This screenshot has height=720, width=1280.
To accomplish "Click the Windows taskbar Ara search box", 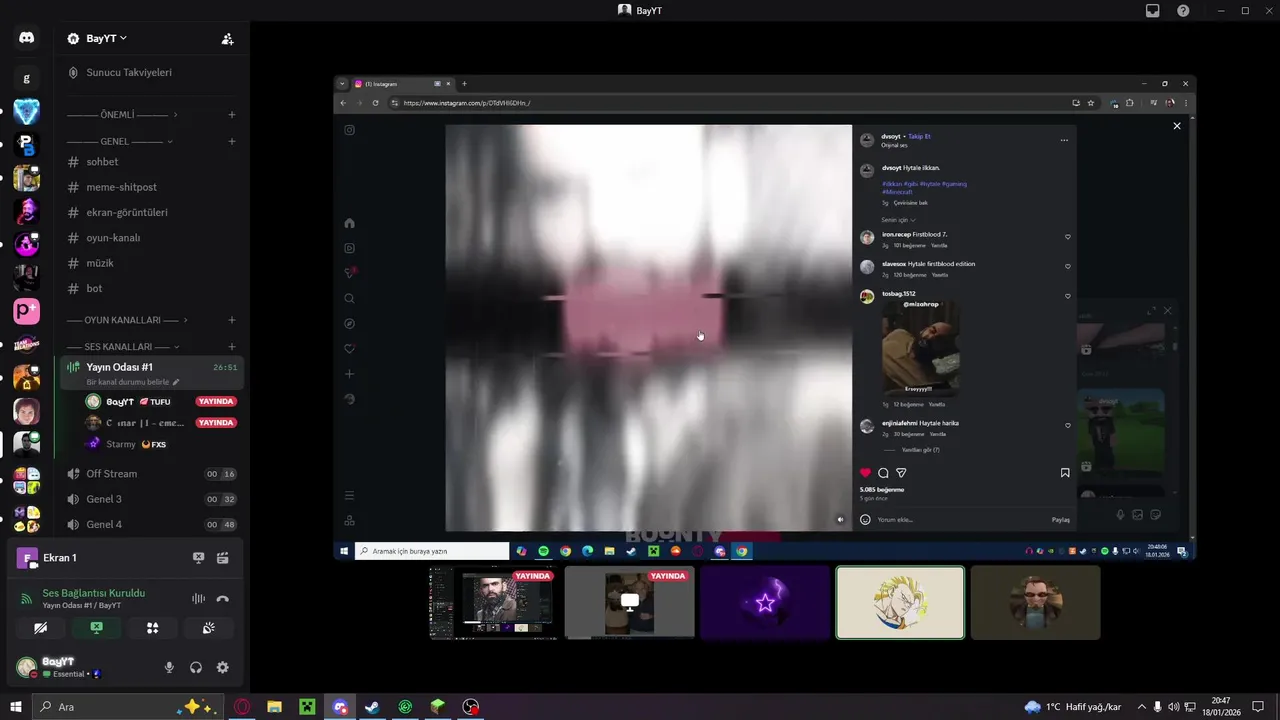I will (x=127, y=707).
